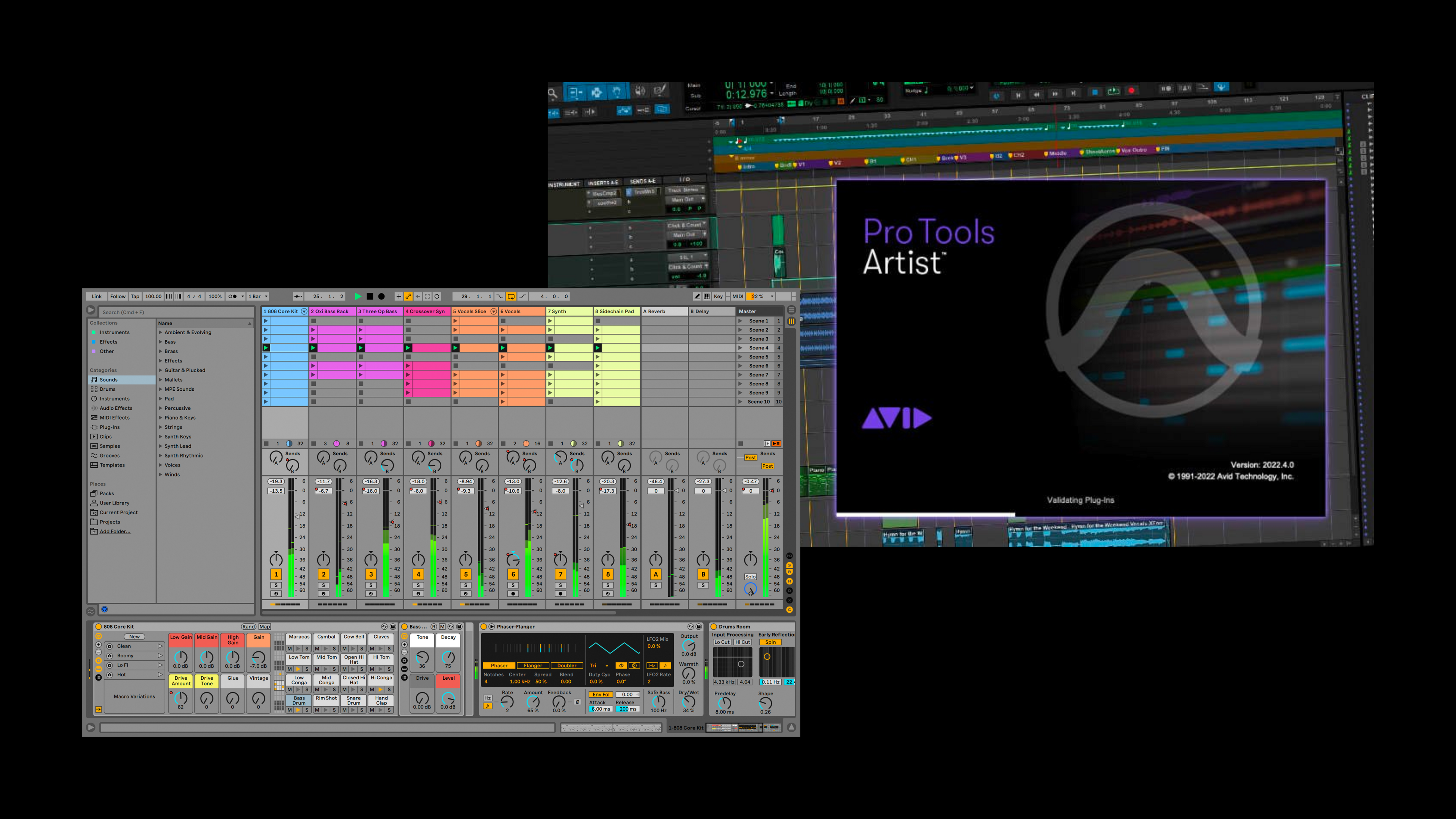Enable the punch-out switch icon
Image resolution: width=1456 pixels, height=819 pixels.
point(523,296)
